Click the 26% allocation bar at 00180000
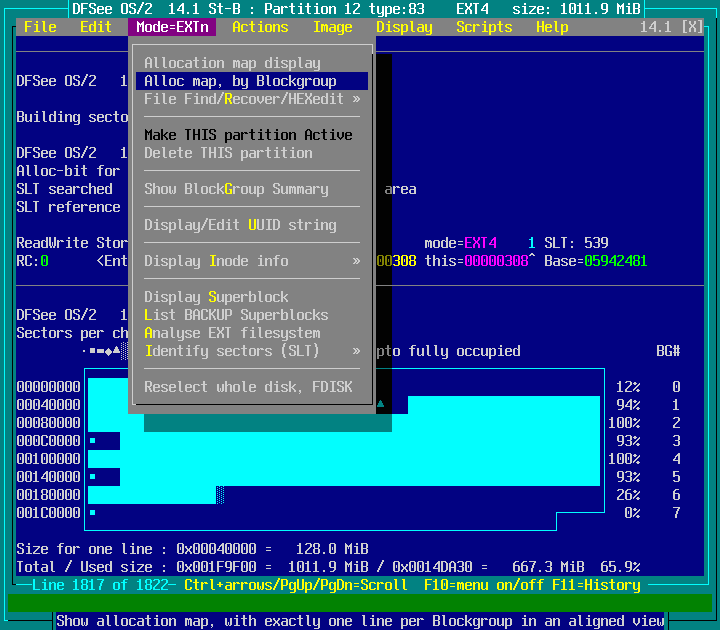Viewport: 720px width, 630px height. point(152,495)
